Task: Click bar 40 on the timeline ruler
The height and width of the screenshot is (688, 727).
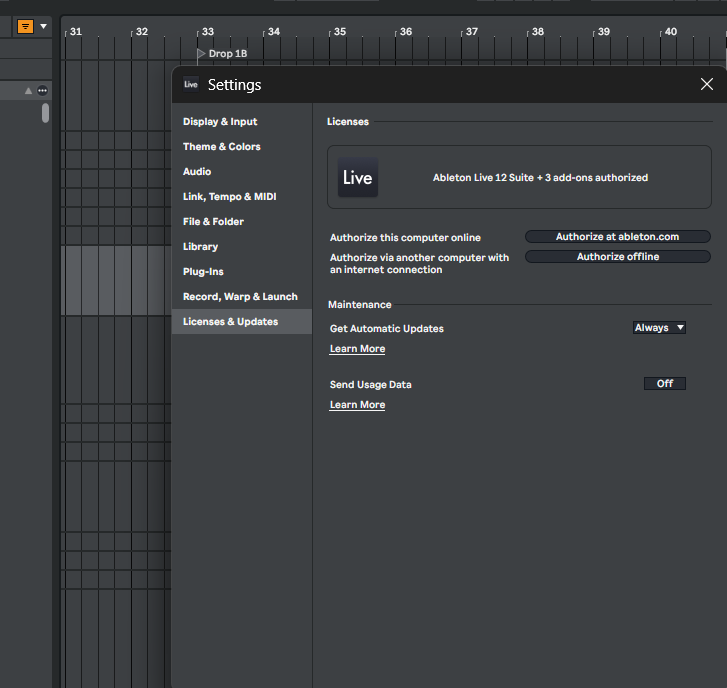Action: 670,32
